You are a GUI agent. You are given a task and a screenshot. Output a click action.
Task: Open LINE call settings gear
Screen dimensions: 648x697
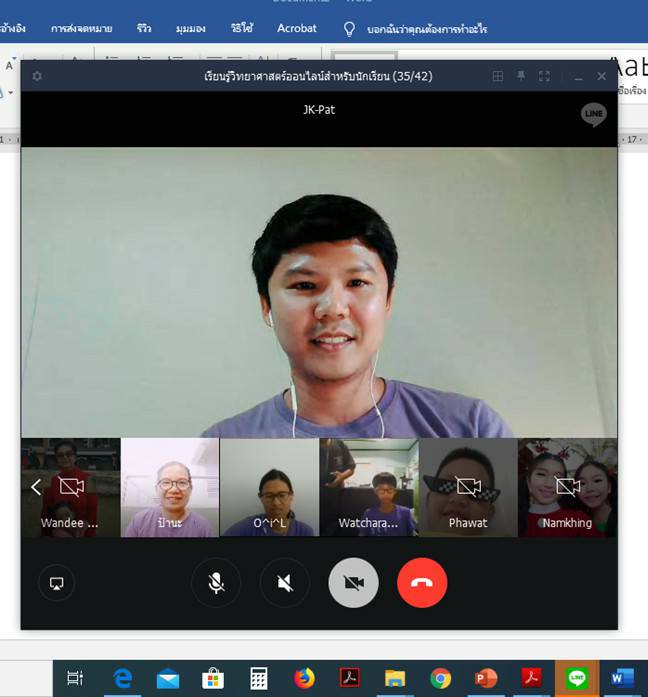tap(37, 76)
